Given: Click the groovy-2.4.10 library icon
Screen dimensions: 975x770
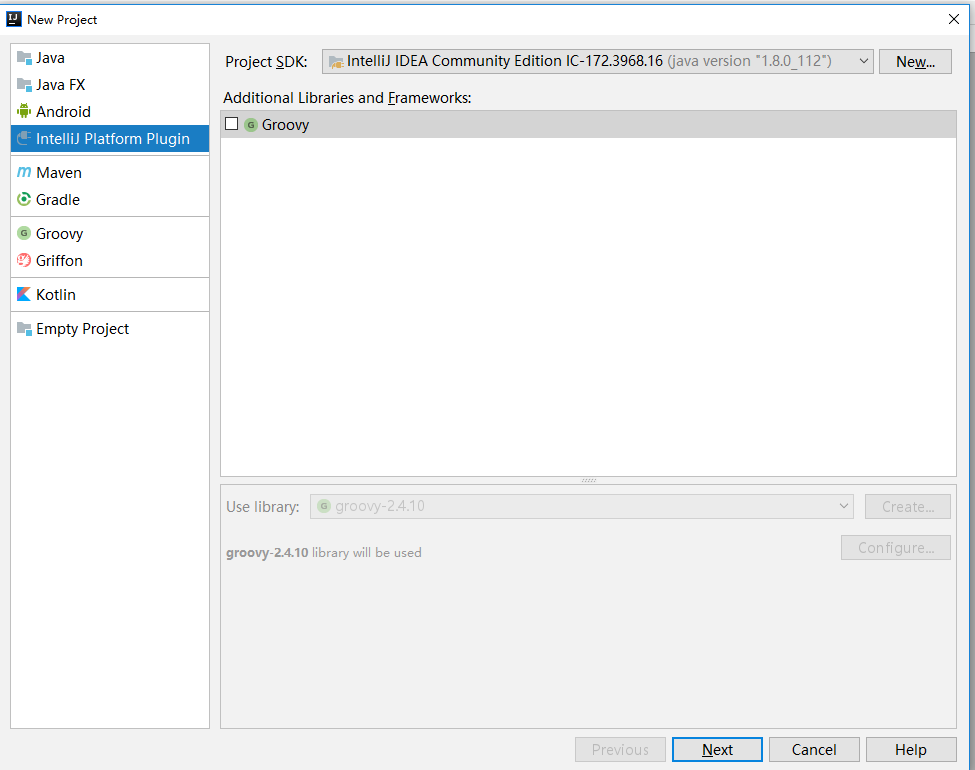Looking at the screenshot, I should pos(324,506).
